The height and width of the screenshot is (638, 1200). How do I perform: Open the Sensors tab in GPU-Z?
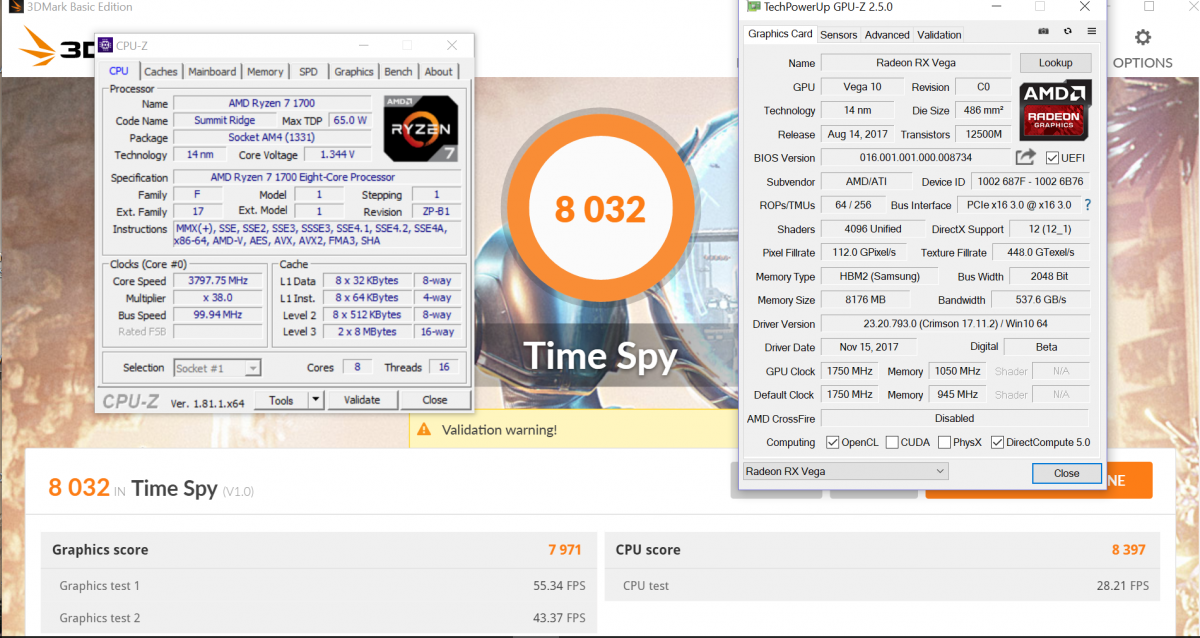click(x=838, y=34)
